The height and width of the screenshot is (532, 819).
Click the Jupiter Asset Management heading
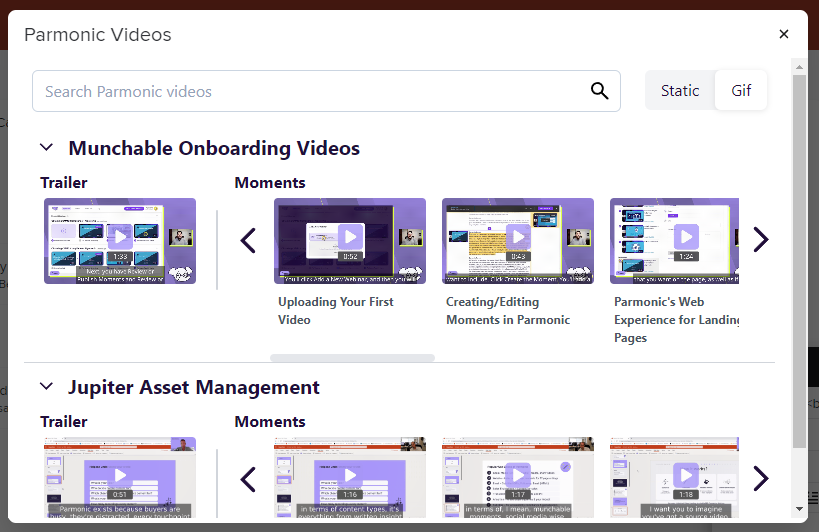194,387
